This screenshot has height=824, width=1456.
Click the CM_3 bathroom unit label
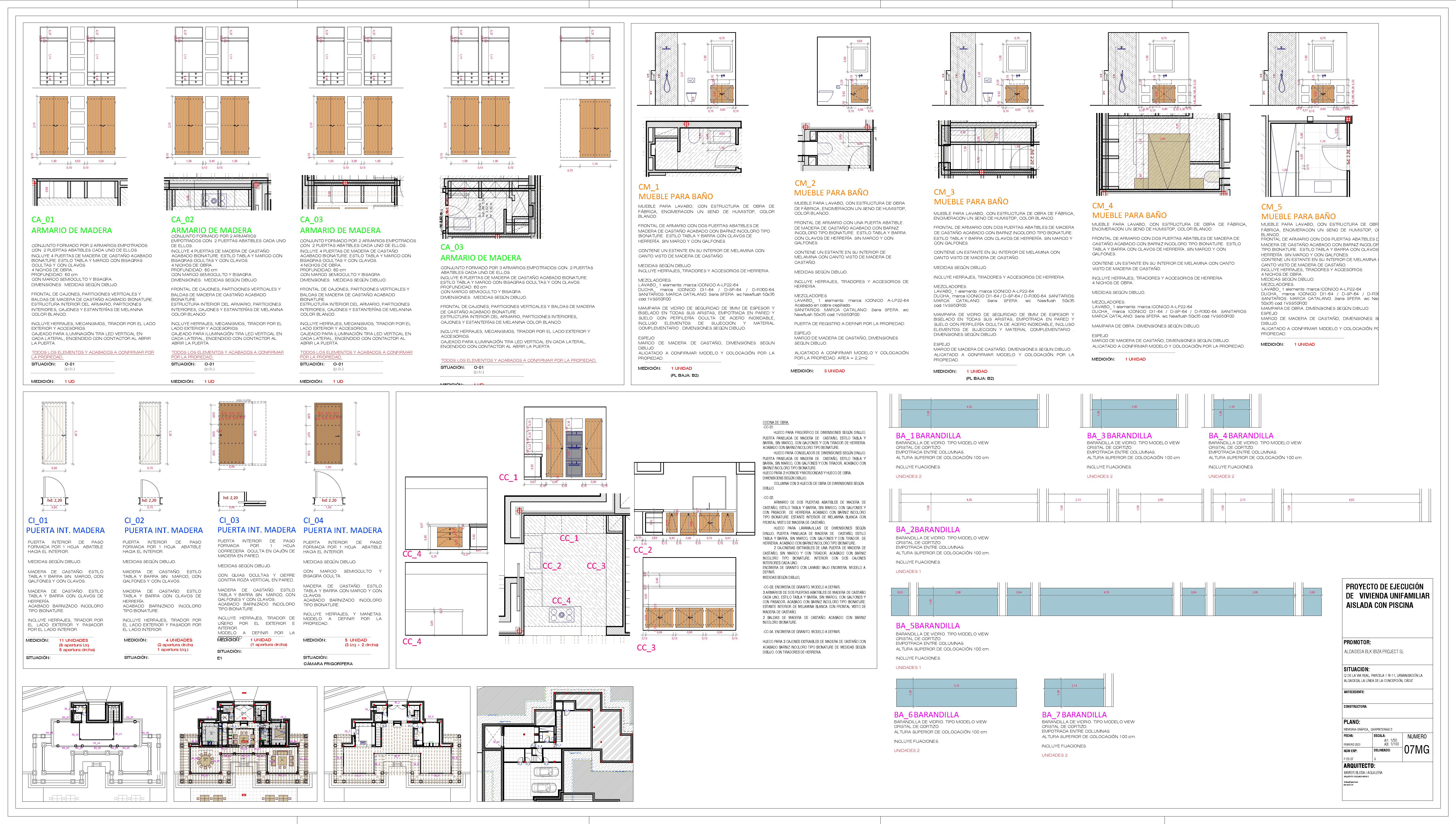(944, 192)
